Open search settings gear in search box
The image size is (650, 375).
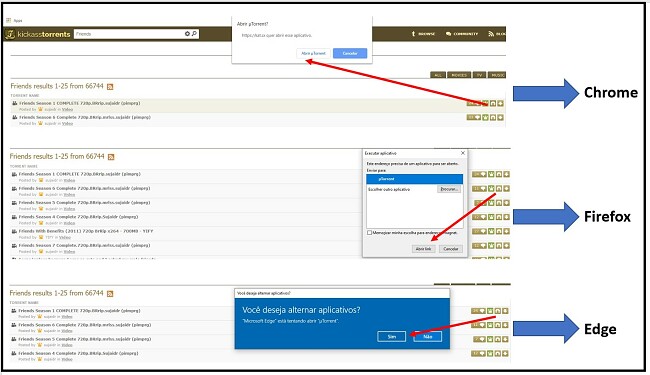coord(187,34)
